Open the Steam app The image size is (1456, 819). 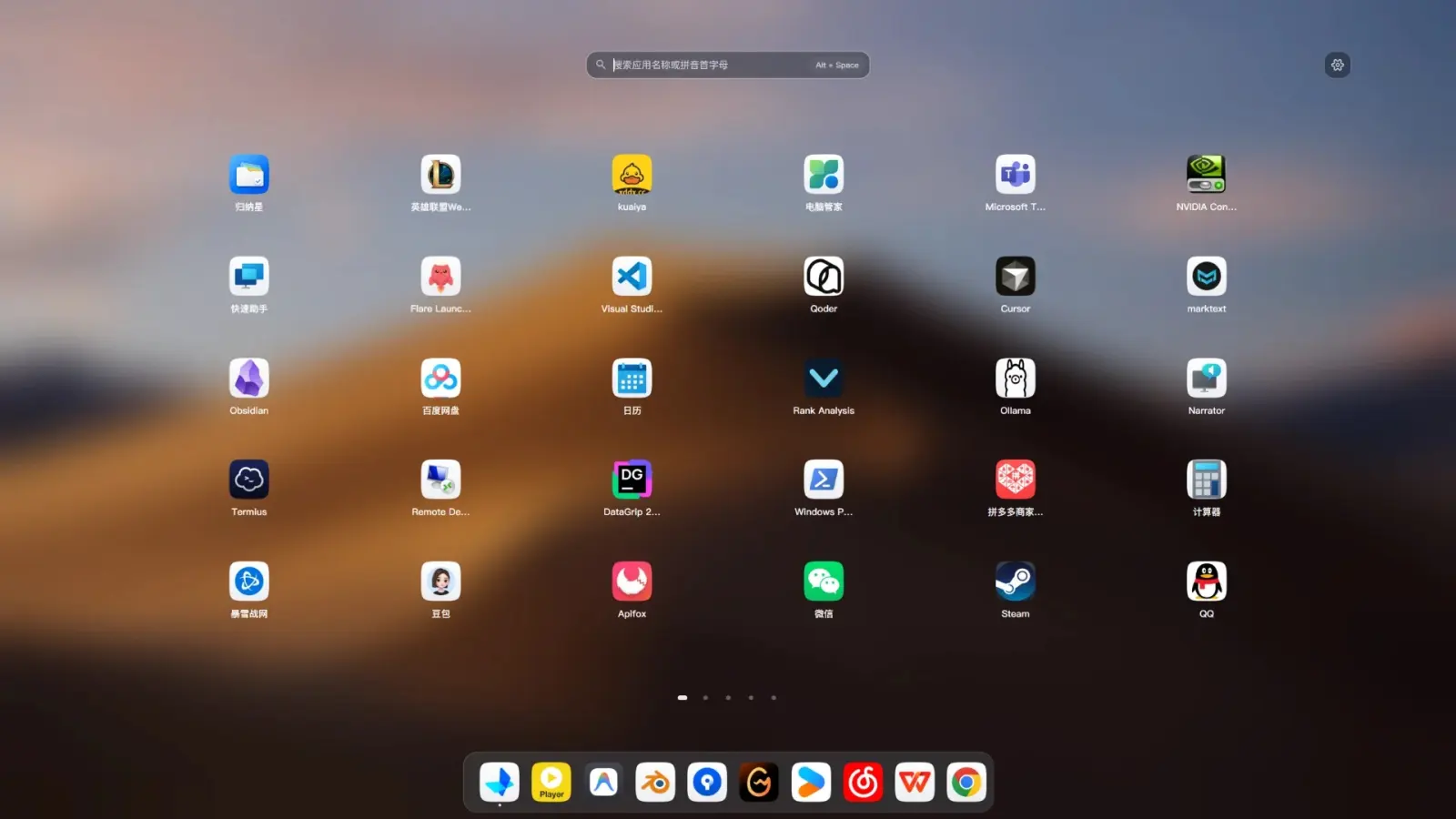pos(1016,581)
